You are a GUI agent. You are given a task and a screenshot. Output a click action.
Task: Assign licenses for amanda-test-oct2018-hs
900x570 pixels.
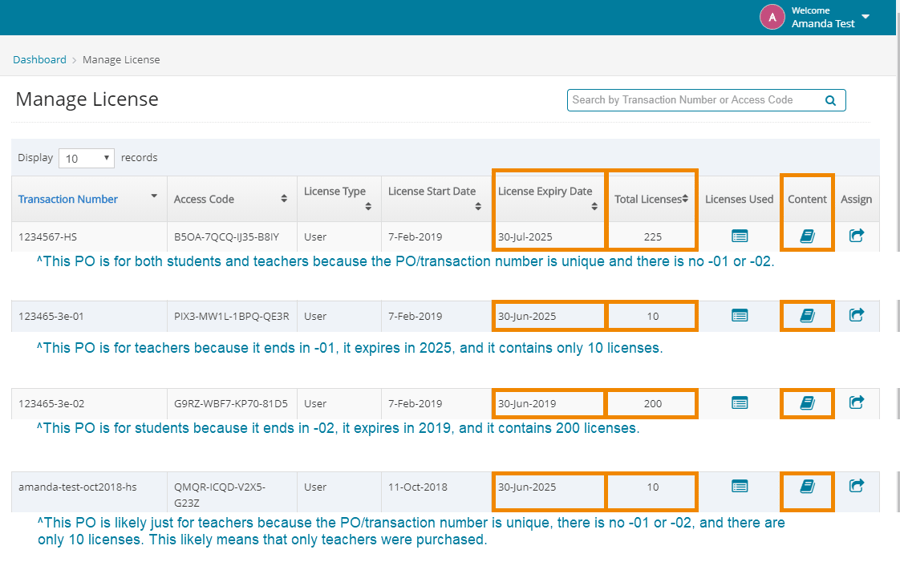(x=856, y=486)
